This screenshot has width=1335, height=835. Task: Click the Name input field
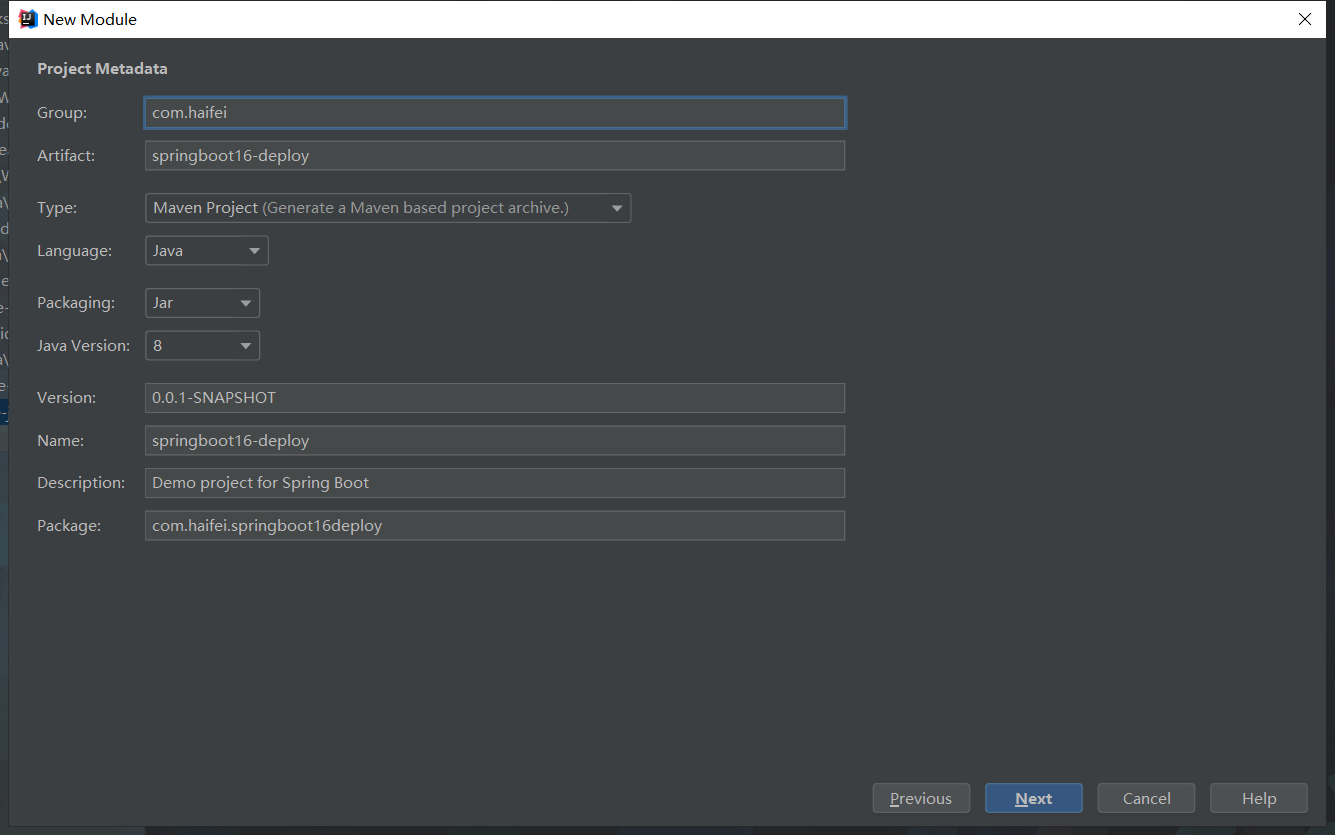tap(494, 441)
